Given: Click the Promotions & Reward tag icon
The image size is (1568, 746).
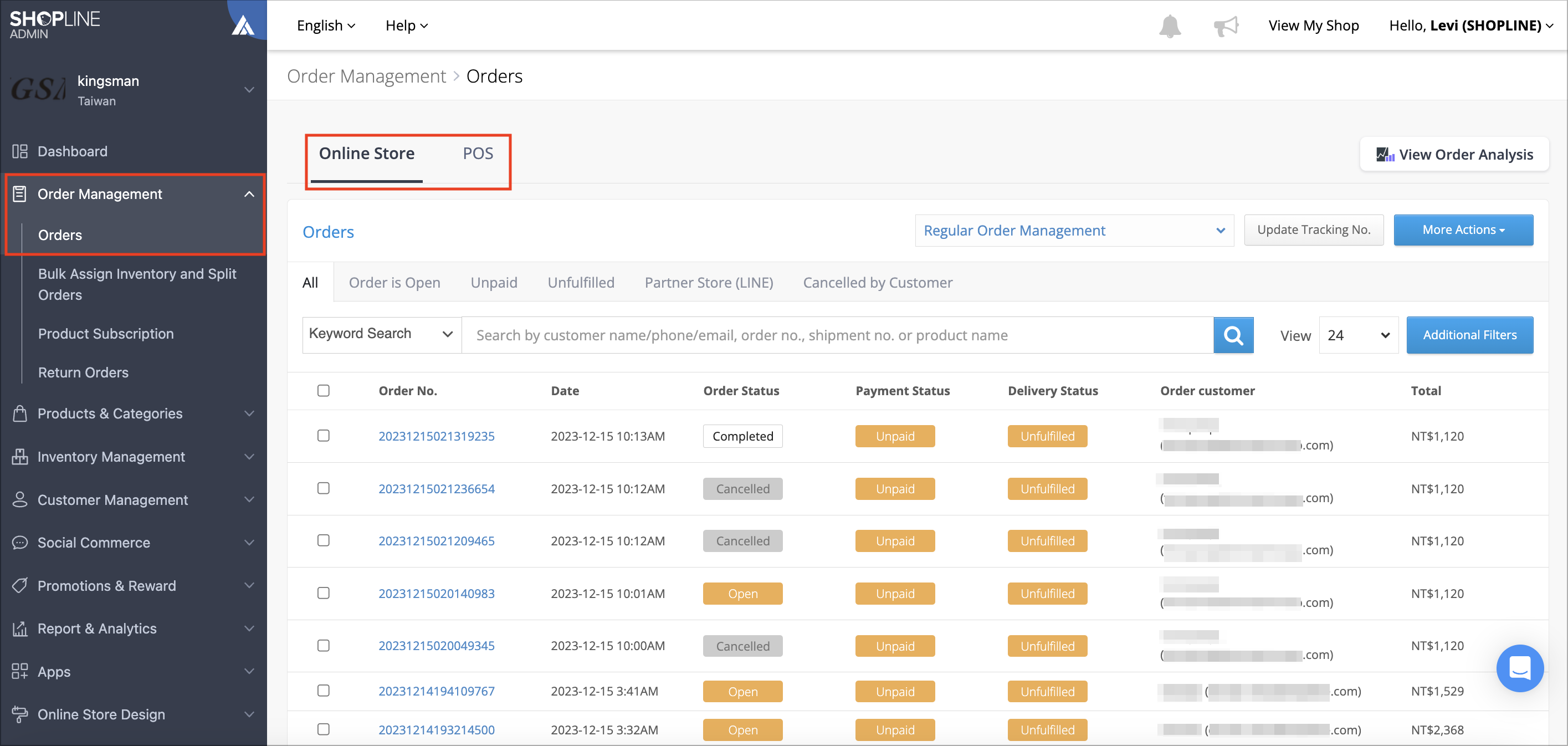Looking at the screenshot, I should (20, 585).
